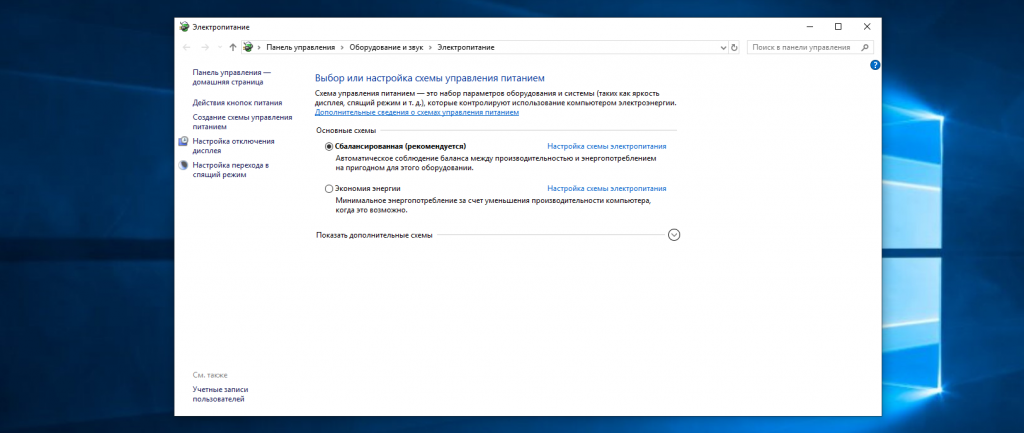Select the Экономия энергии radio button
Image resolution: width=1024 pixels, height=433 pixels.
[328, 188]
